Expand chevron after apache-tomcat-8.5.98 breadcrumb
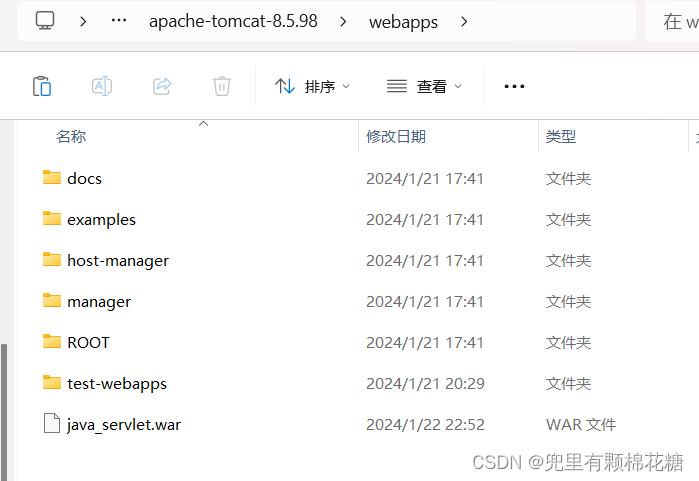Image resolution: width=699 pixels, height=481 pixels. 343,21
